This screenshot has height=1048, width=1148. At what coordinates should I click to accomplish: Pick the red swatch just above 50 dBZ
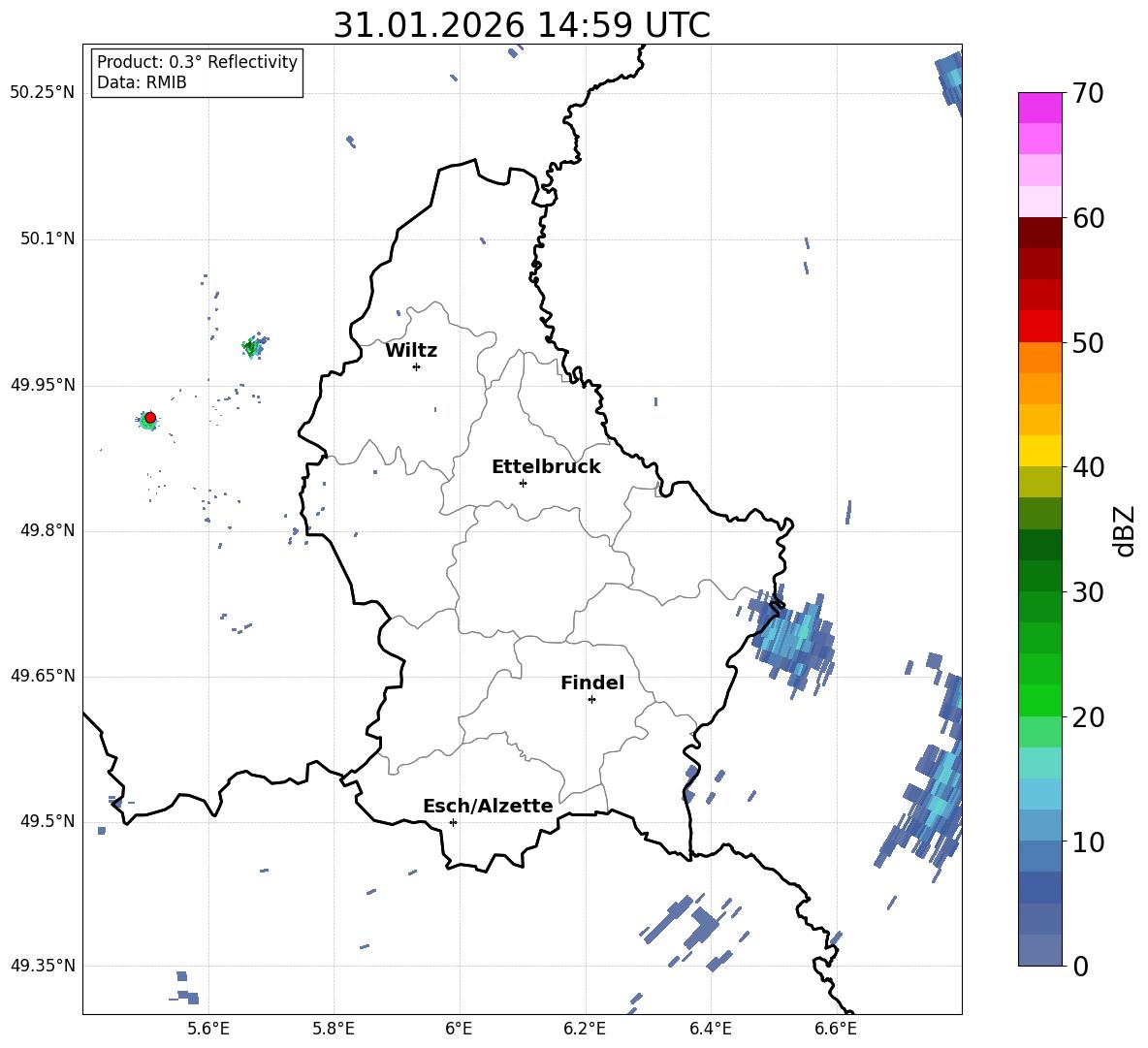1040,326
